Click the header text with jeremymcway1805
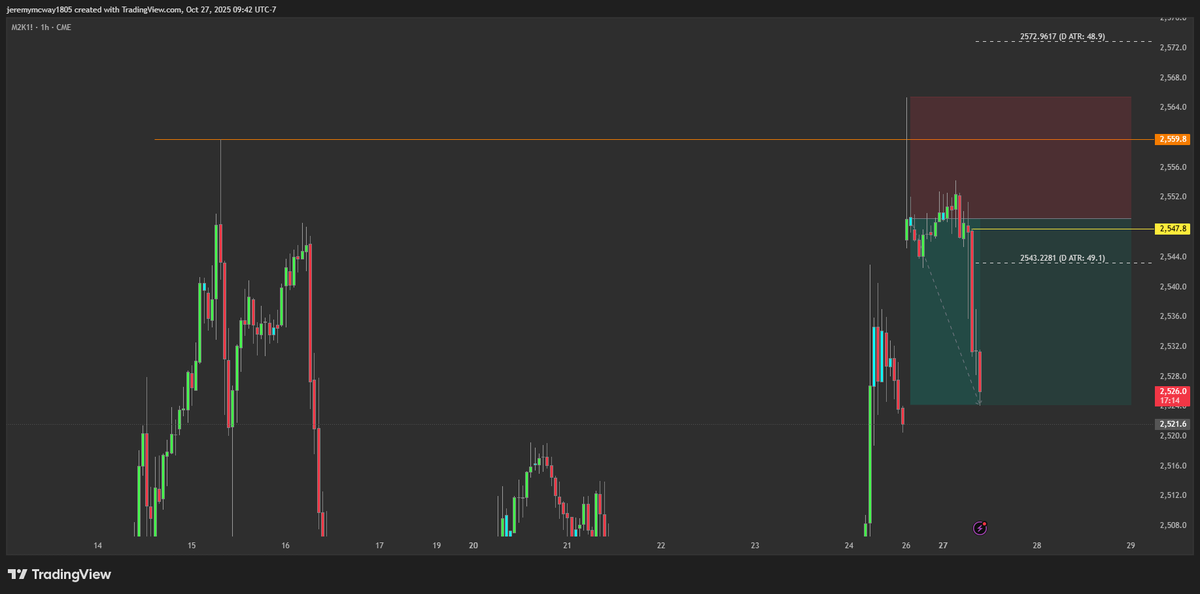This screenshot has height=594, width=1200. coord(141,9)
